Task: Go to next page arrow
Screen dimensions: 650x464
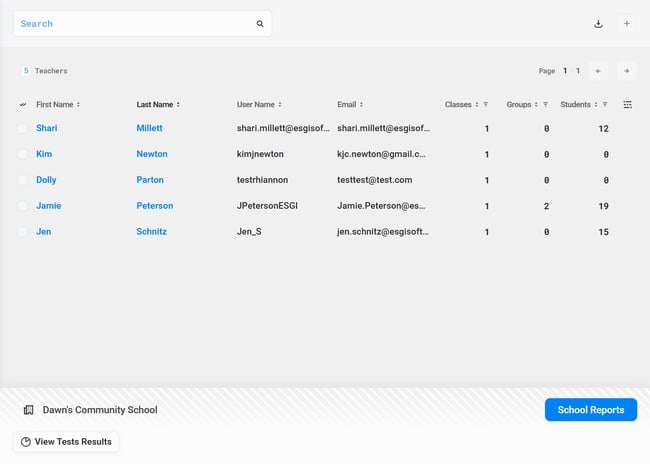Action: (626, 71)
